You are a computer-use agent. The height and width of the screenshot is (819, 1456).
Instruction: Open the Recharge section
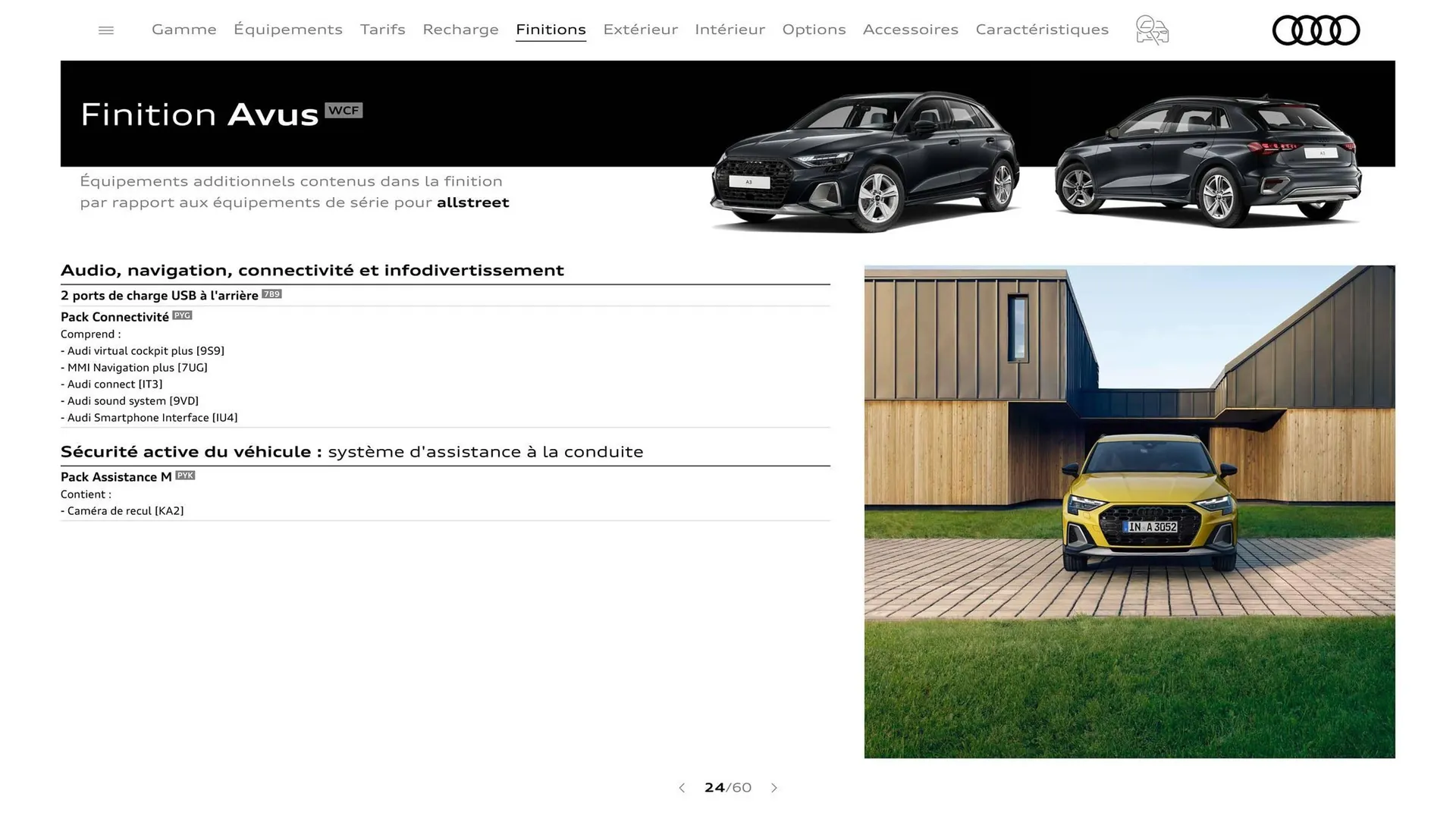tap(460, 30)
